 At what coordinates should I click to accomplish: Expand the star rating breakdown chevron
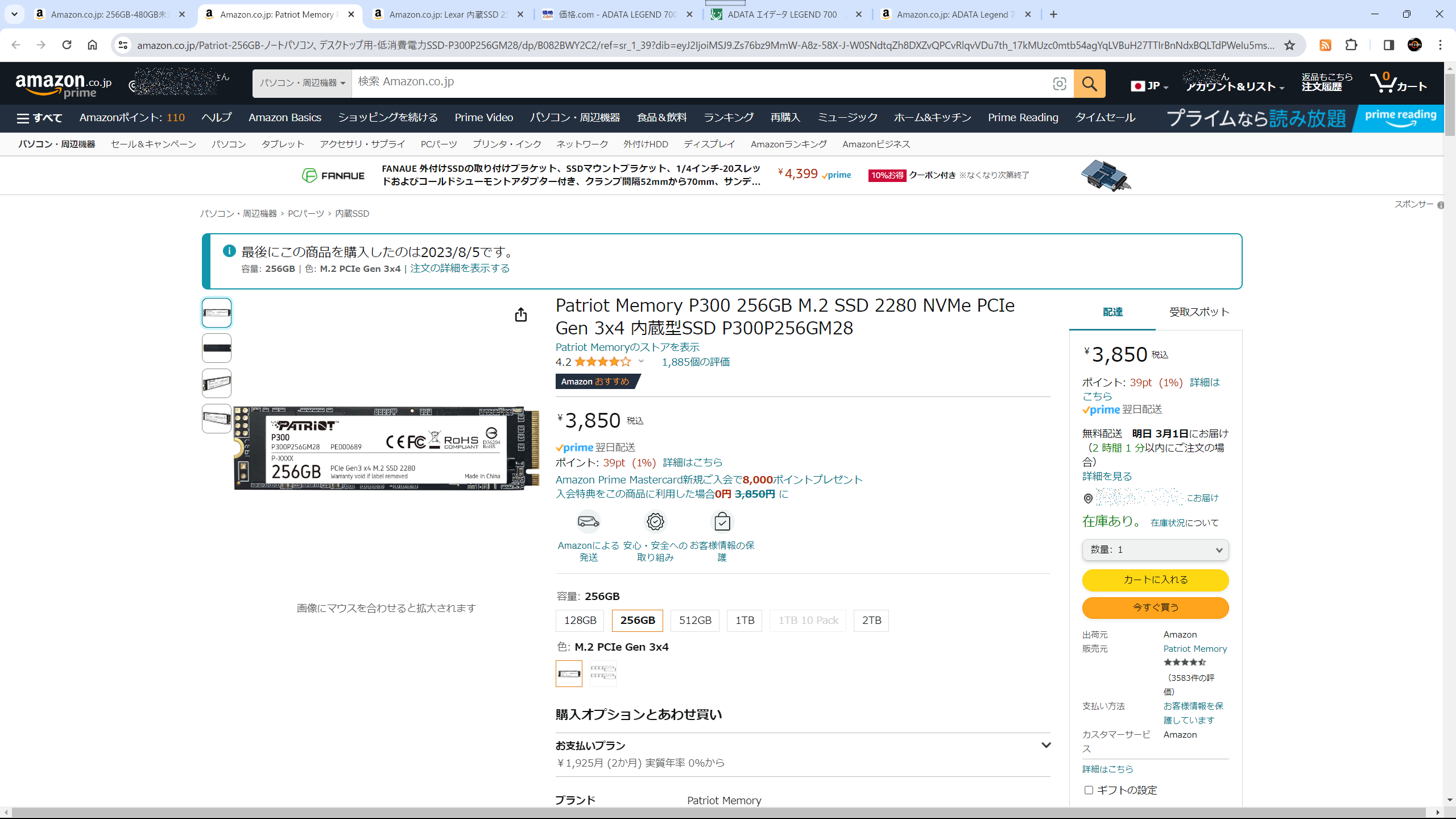click(x=641, y=361)
